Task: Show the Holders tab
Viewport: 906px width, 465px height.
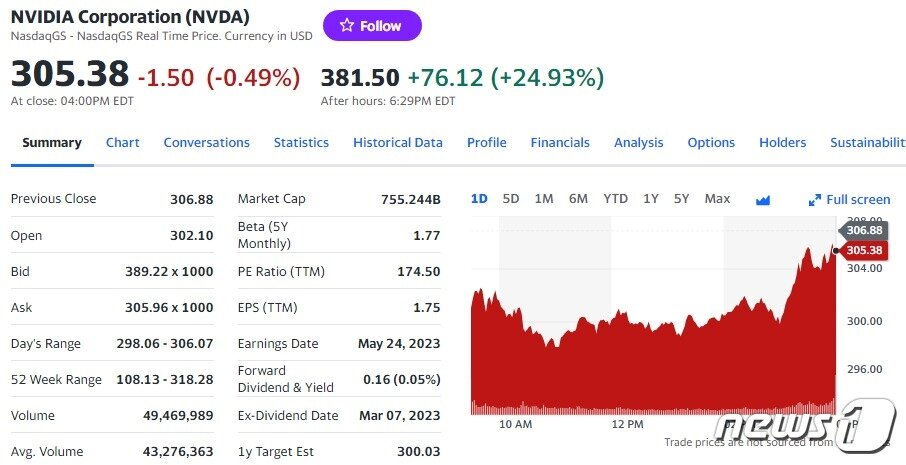Action: pos(782,143)
